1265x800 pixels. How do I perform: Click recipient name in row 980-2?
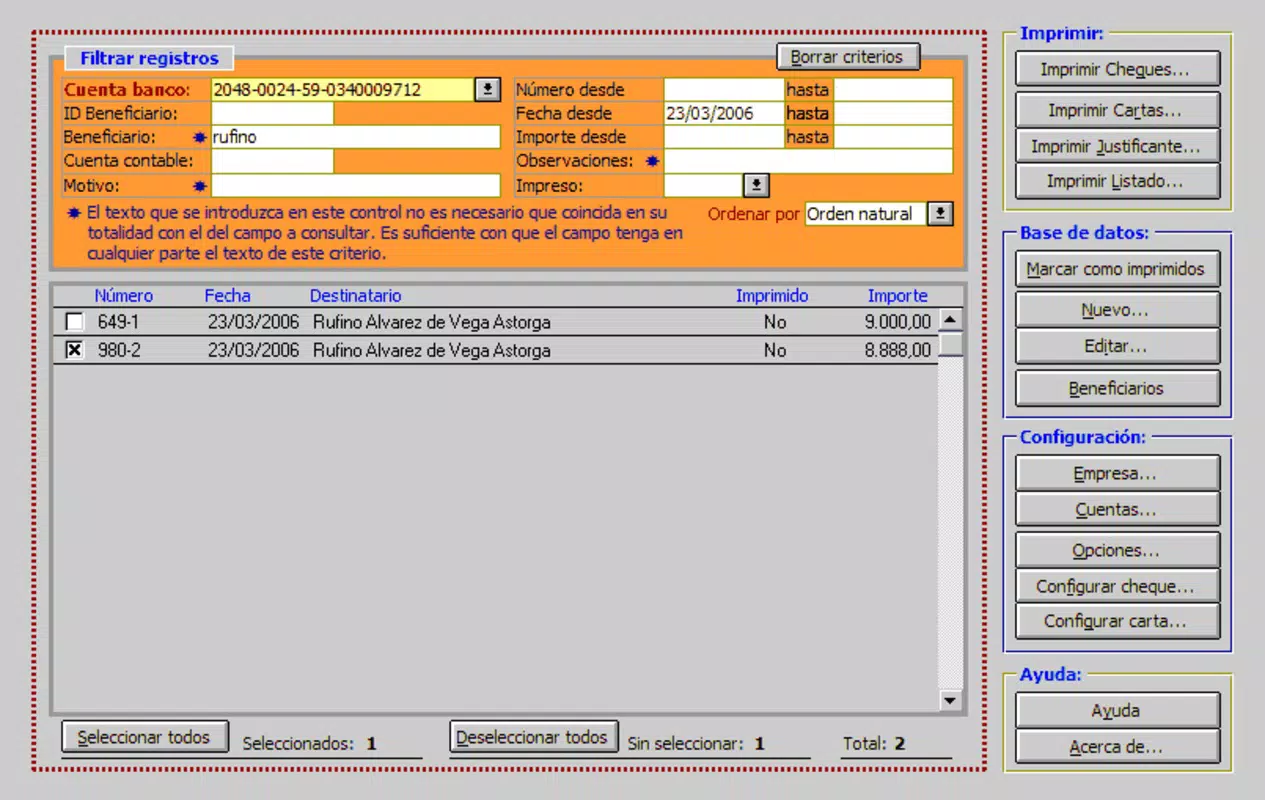click(431, 350)
